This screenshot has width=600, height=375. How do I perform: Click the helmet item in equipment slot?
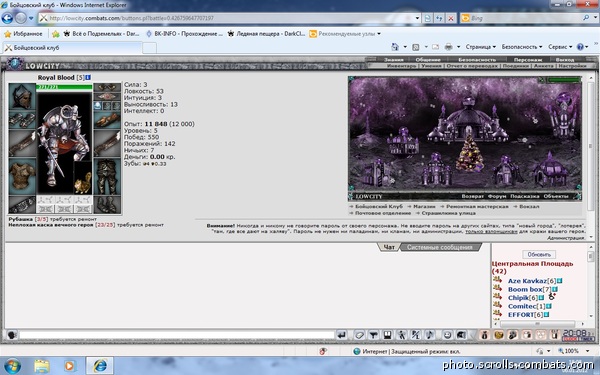[22, 97]
